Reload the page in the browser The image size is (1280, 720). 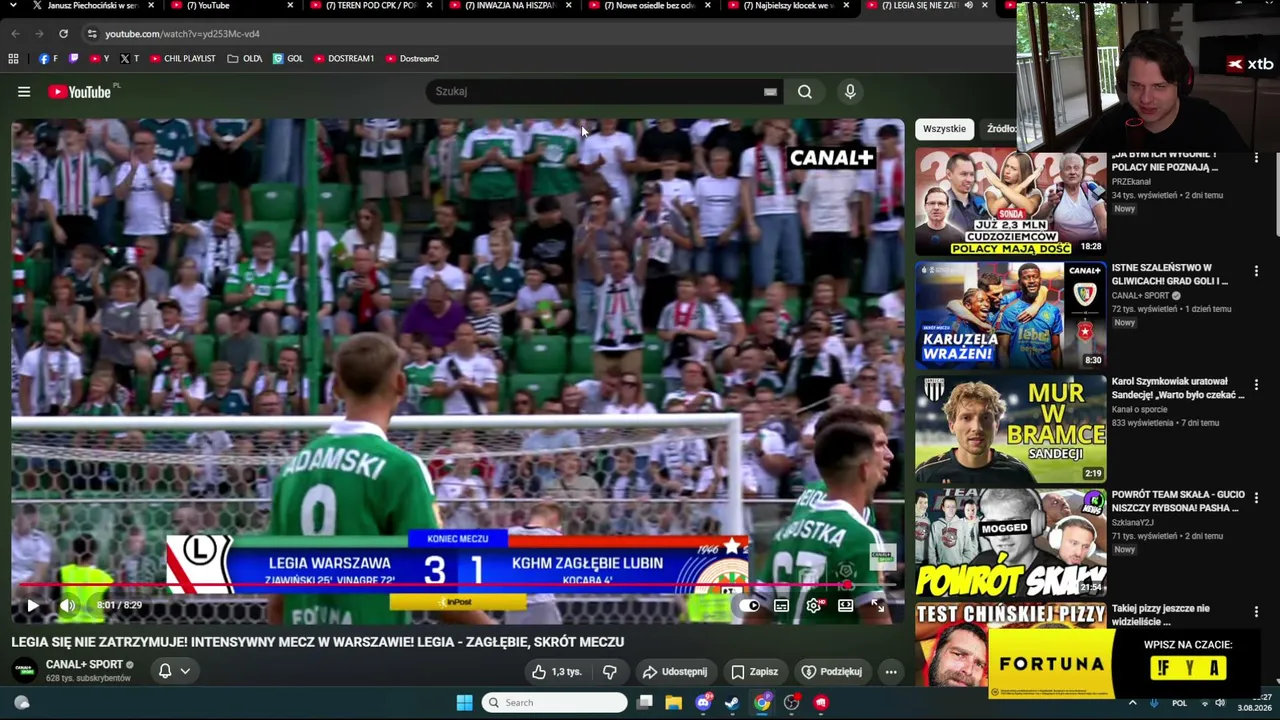coord(63,34)
